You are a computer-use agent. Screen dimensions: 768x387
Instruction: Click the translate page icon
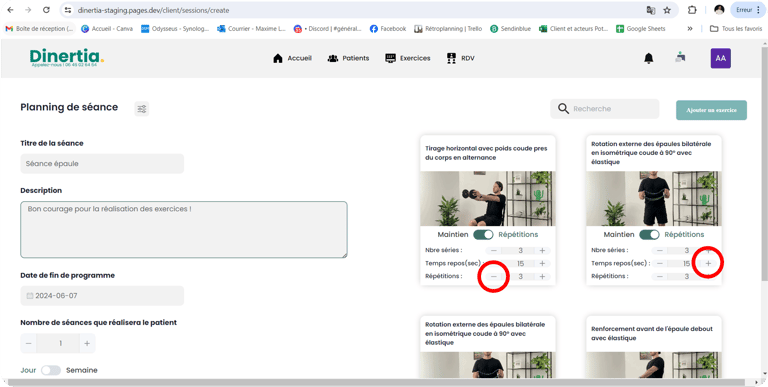[650, 10]
